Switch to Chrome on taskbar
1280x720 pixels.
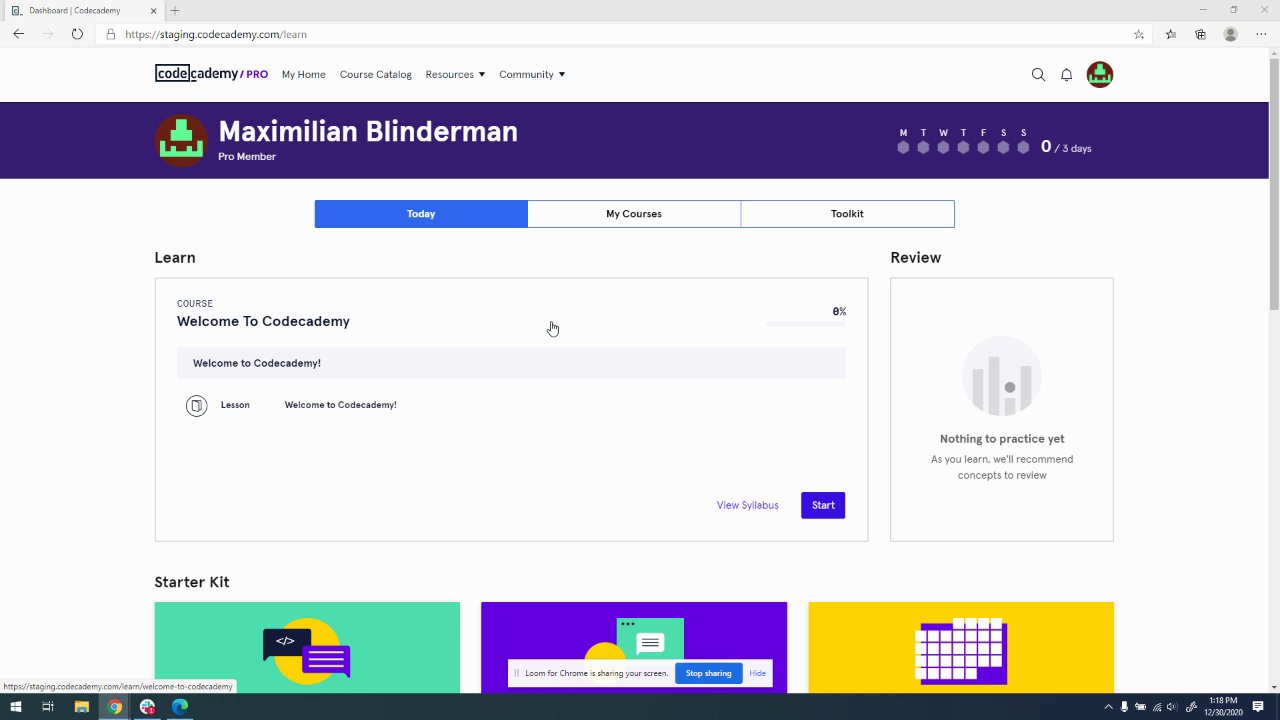click(x=115, y=707)
